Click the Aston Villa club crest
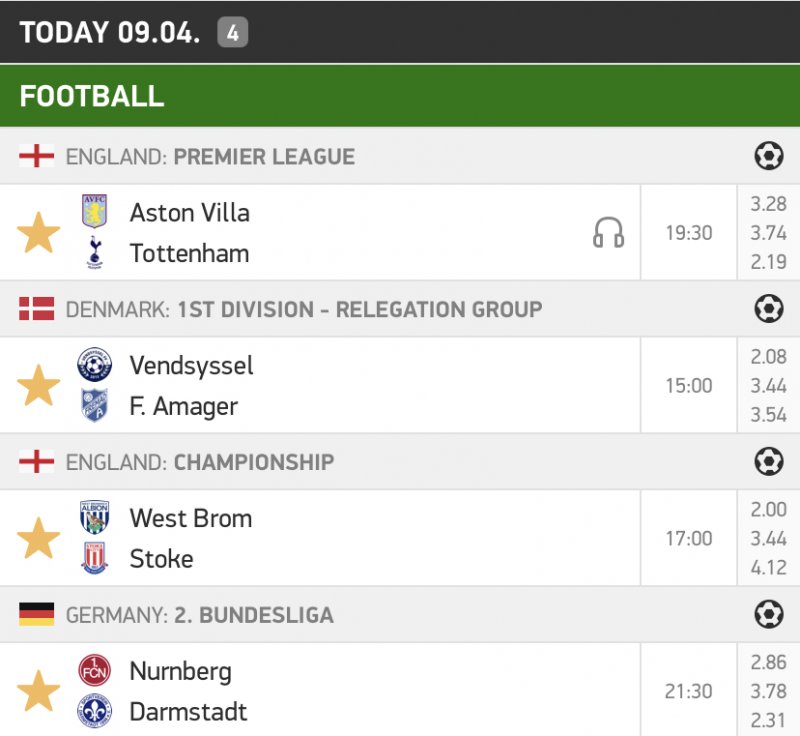This screenshot has height=736, width=800. (95, 212)
